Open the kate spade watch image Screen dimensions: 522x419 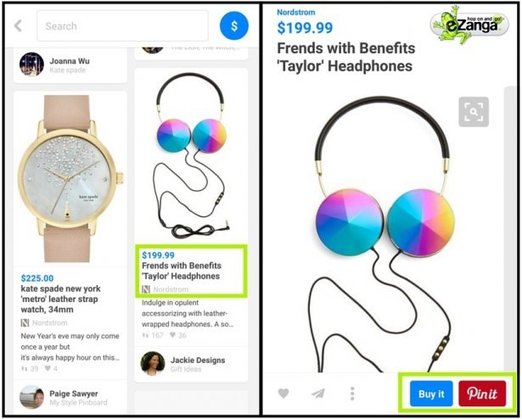[70, 178]
